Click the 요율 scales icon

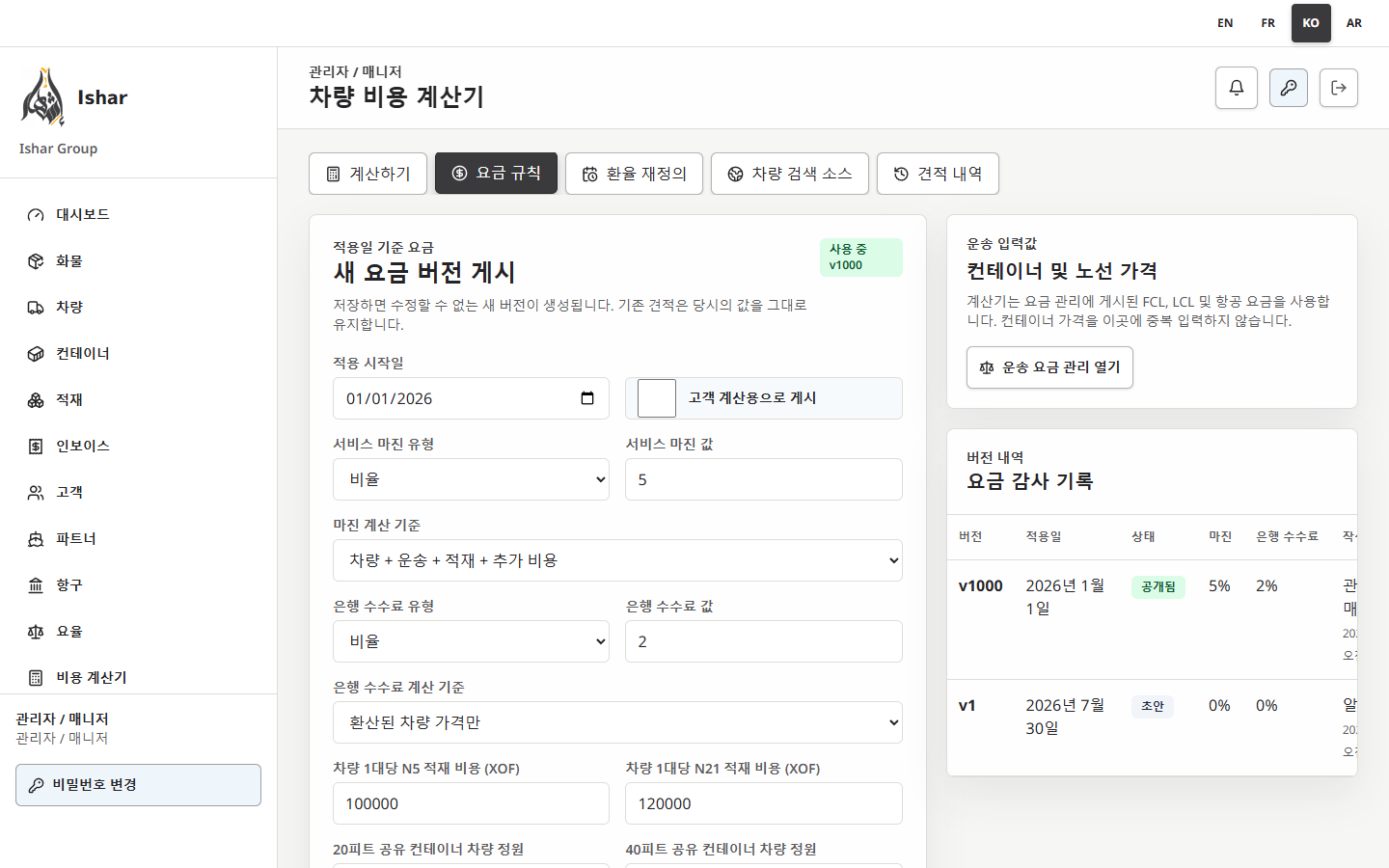click(36, 632)
